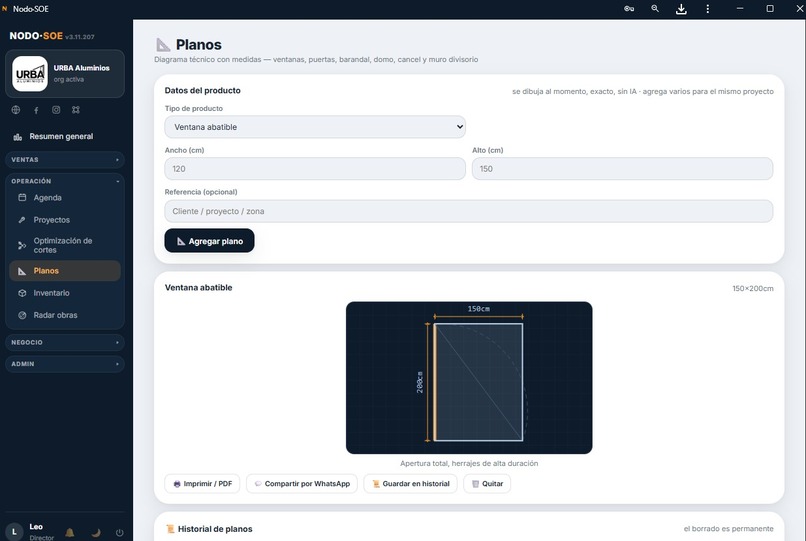Click the Optimización de cortes scissors icon

point(22,245)
